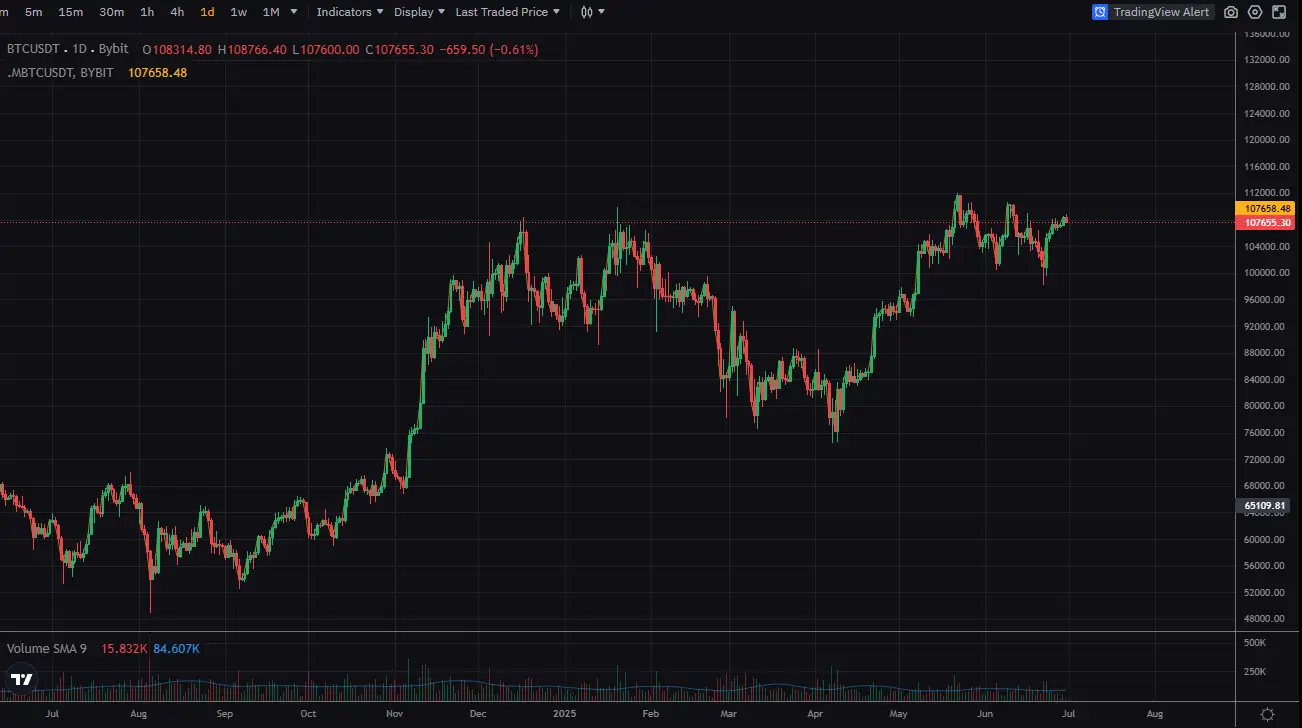Switch to the 4h interval
Screen dimensions: 1302x728
177,12
